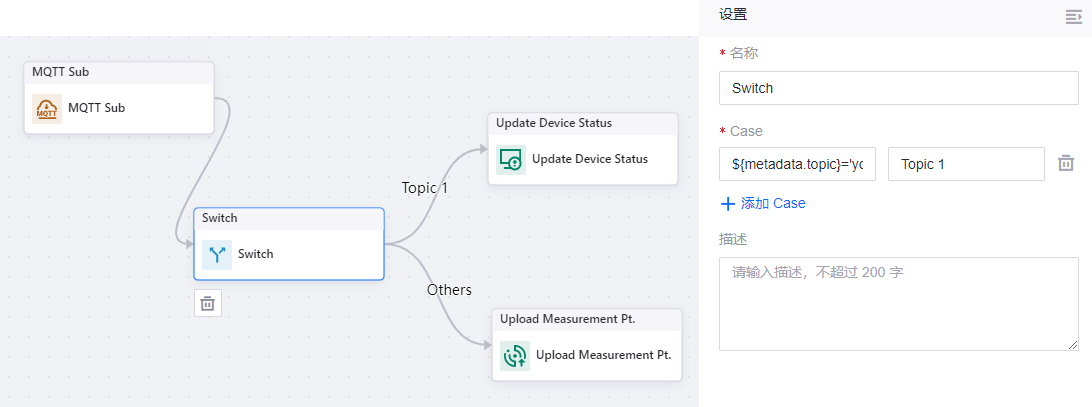Select the Update Device Status node header

tap(583, 123)
